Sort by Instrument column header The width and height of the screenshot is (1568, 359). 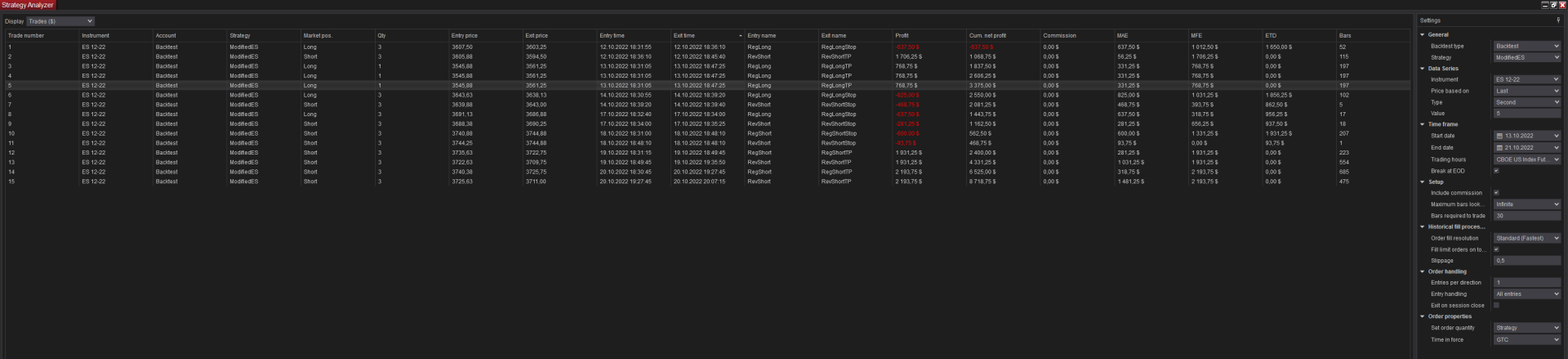(x=115, y=36)
